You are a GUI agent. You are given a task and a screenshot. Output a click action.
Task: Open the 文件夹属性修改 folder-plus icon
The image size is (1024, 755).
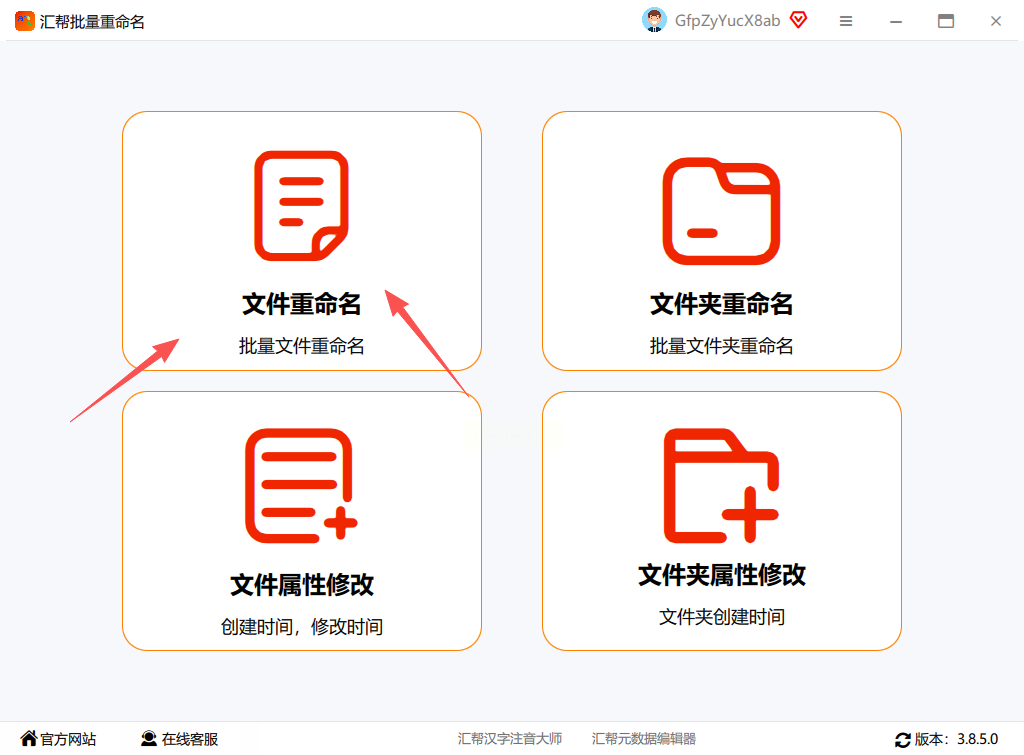tap(721, 485)
